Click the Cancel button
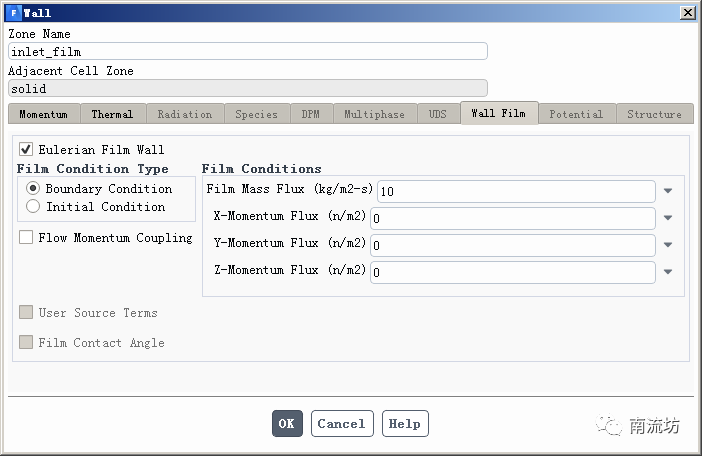702x456 pixels. [x=341, y=424]
